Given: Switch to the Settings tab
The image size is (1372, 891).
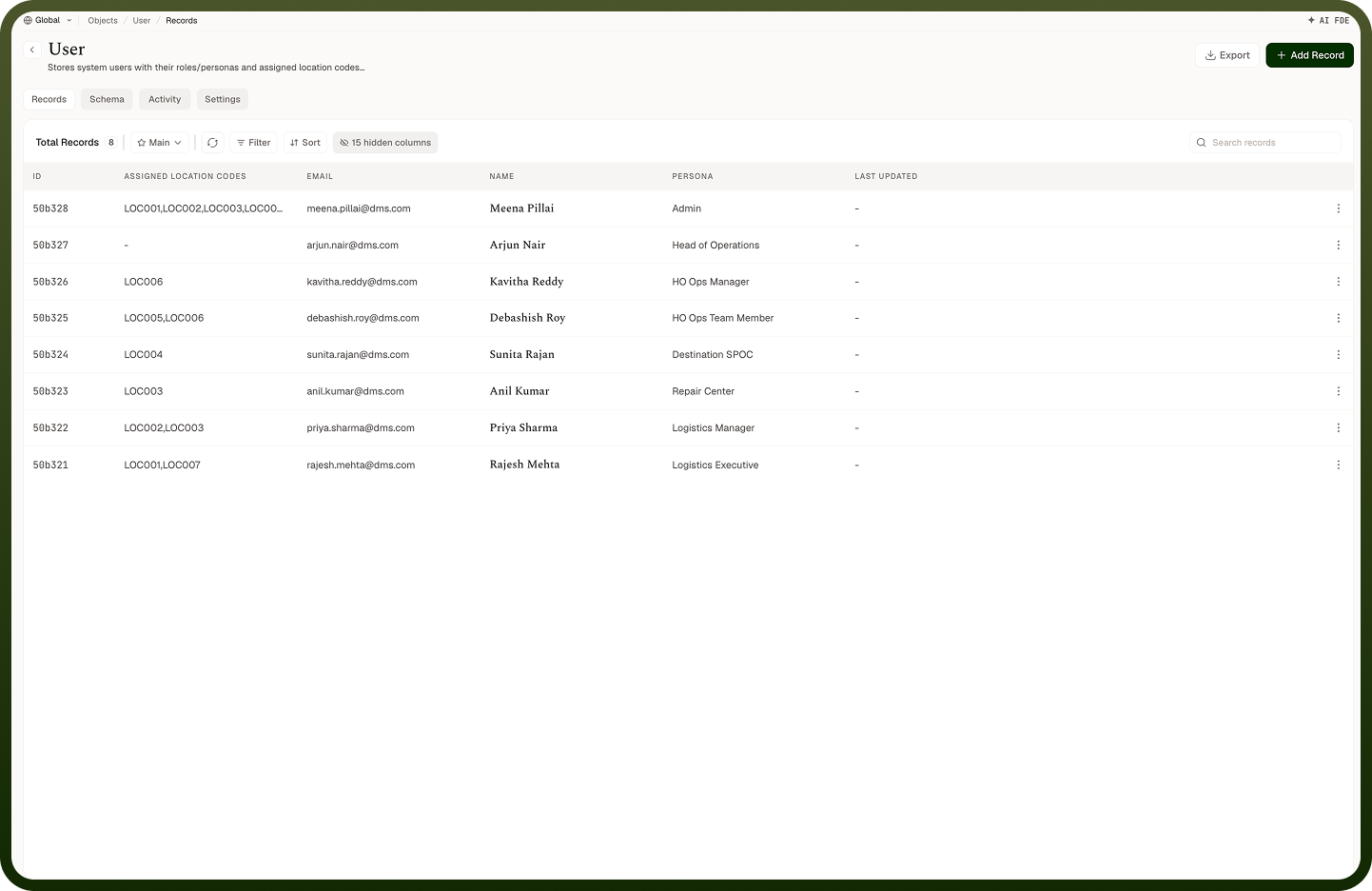Looking at the screenshot, I should [x=223, y=99].
